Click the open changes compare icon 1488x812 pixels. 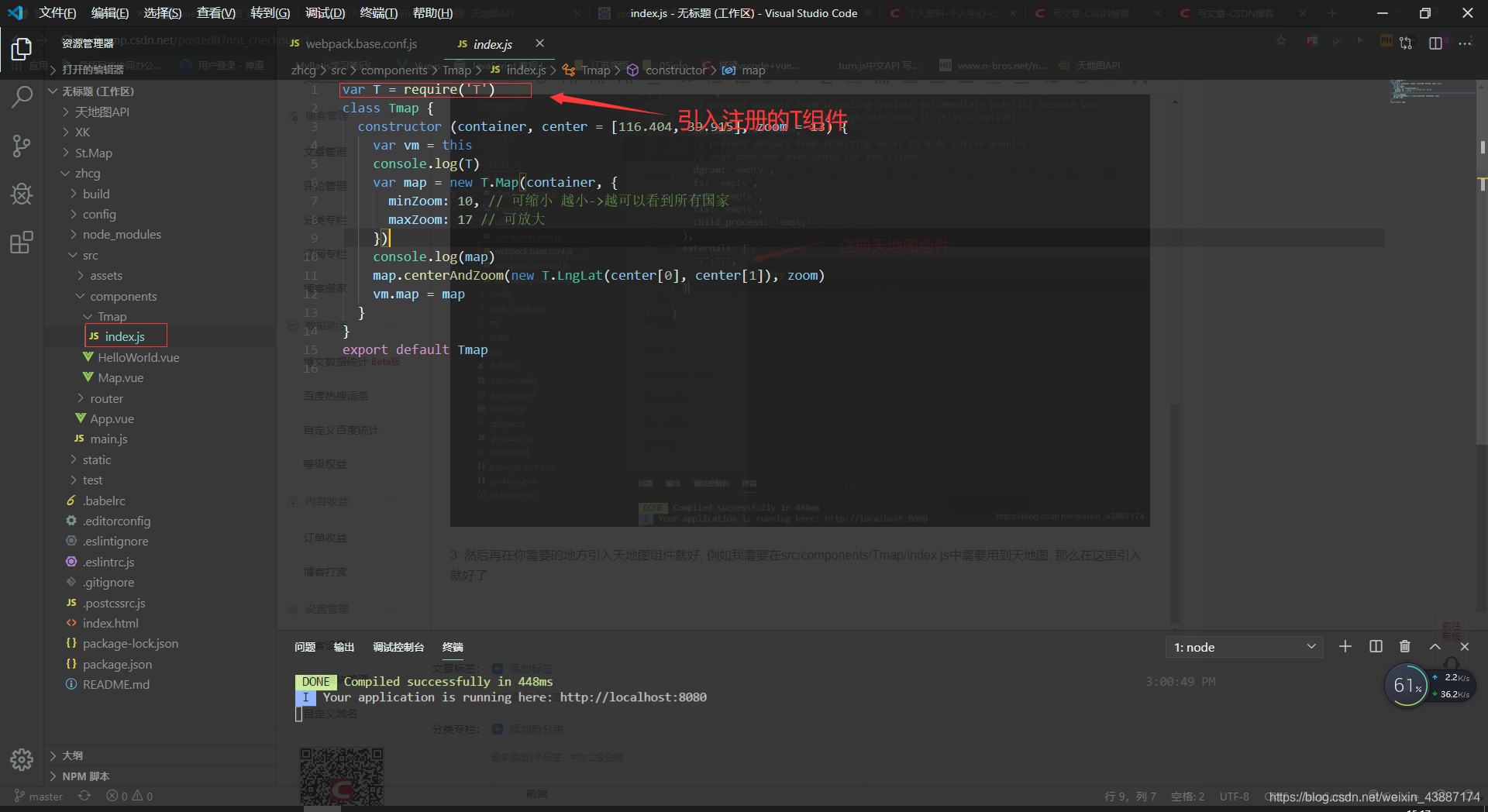[1406, 43]
